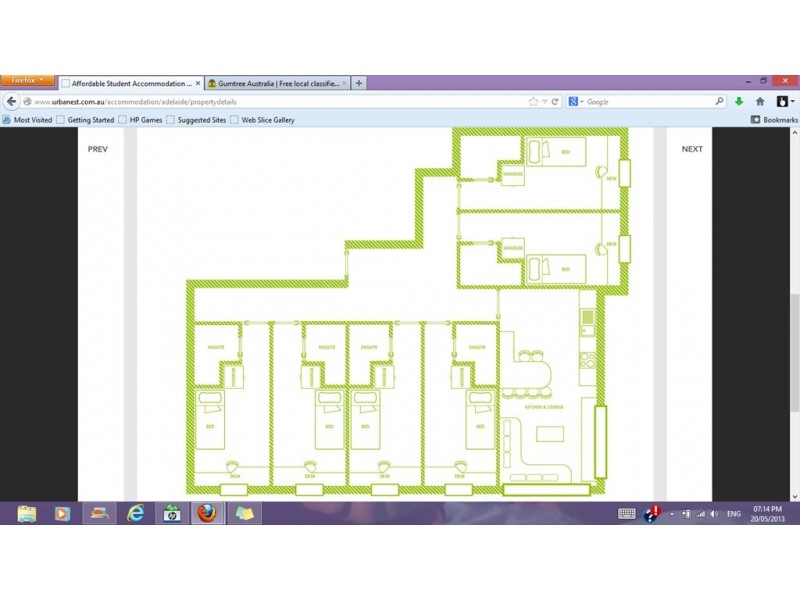Launch Internet Explorer from the taskbar
Screen dimensions: 800x600
[x=135, y=513]
